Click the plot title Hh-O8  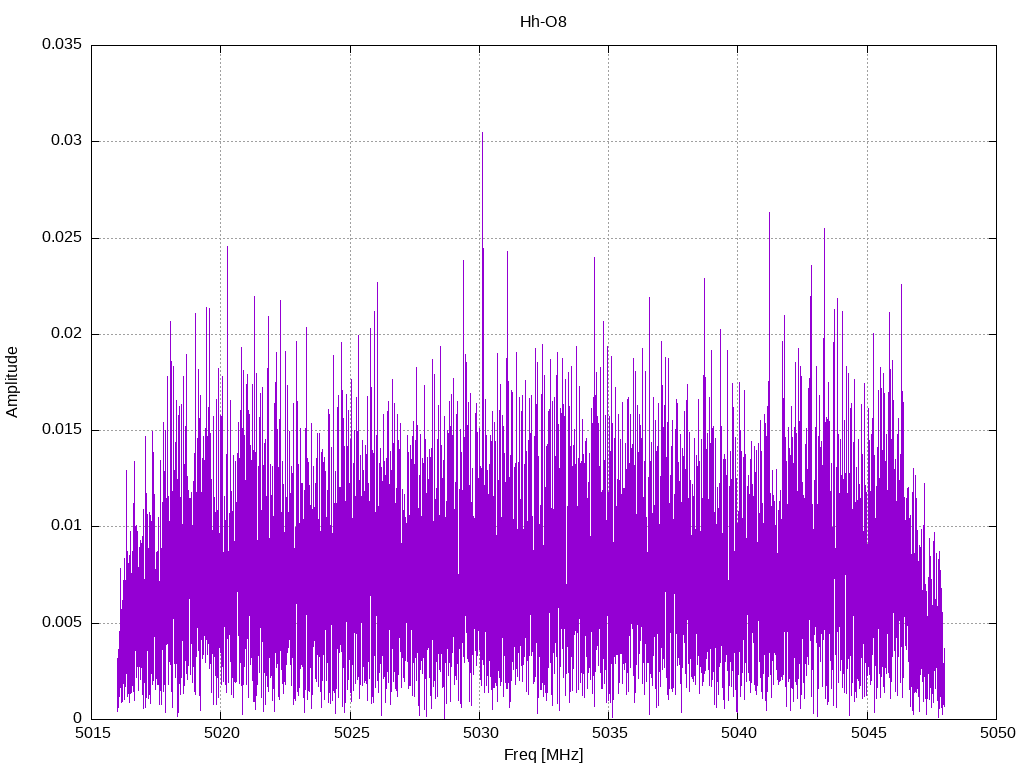(543, 21)
